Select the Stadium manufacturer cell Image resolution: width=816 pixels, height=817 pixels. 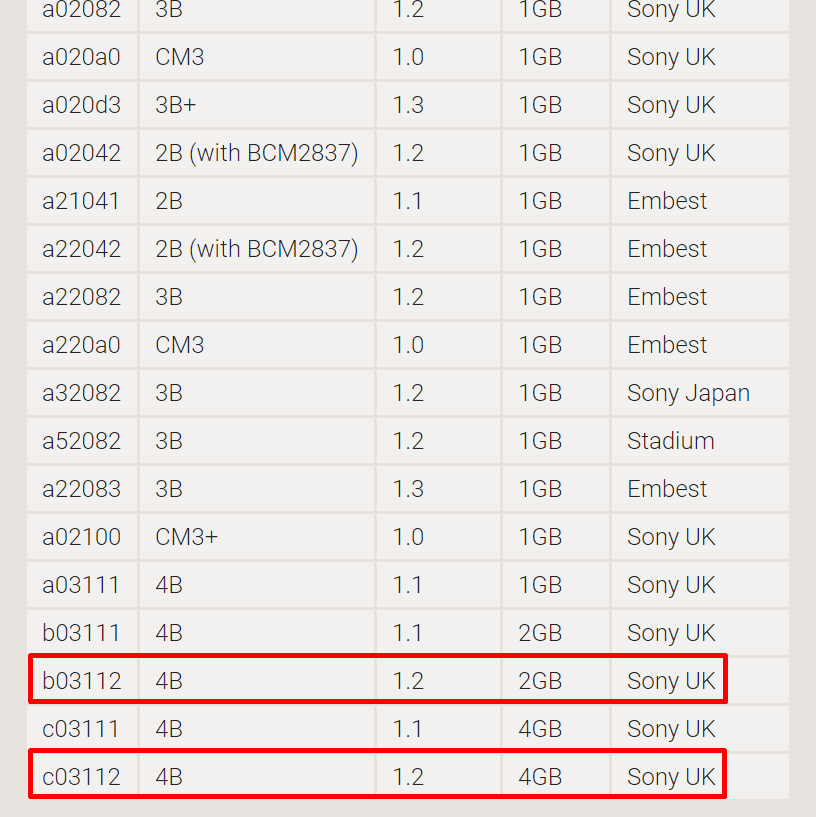(670, 441)
